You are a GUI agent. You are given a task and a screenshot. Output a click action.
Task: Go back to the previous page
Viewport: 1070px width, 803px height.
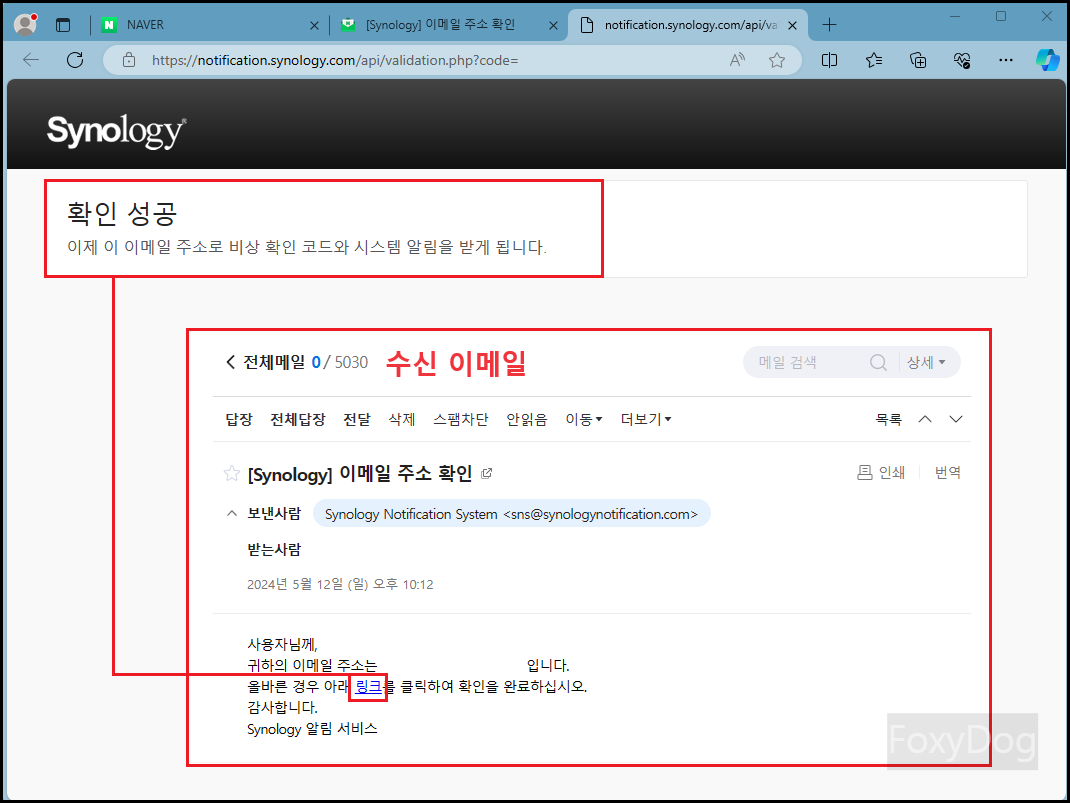31,60
